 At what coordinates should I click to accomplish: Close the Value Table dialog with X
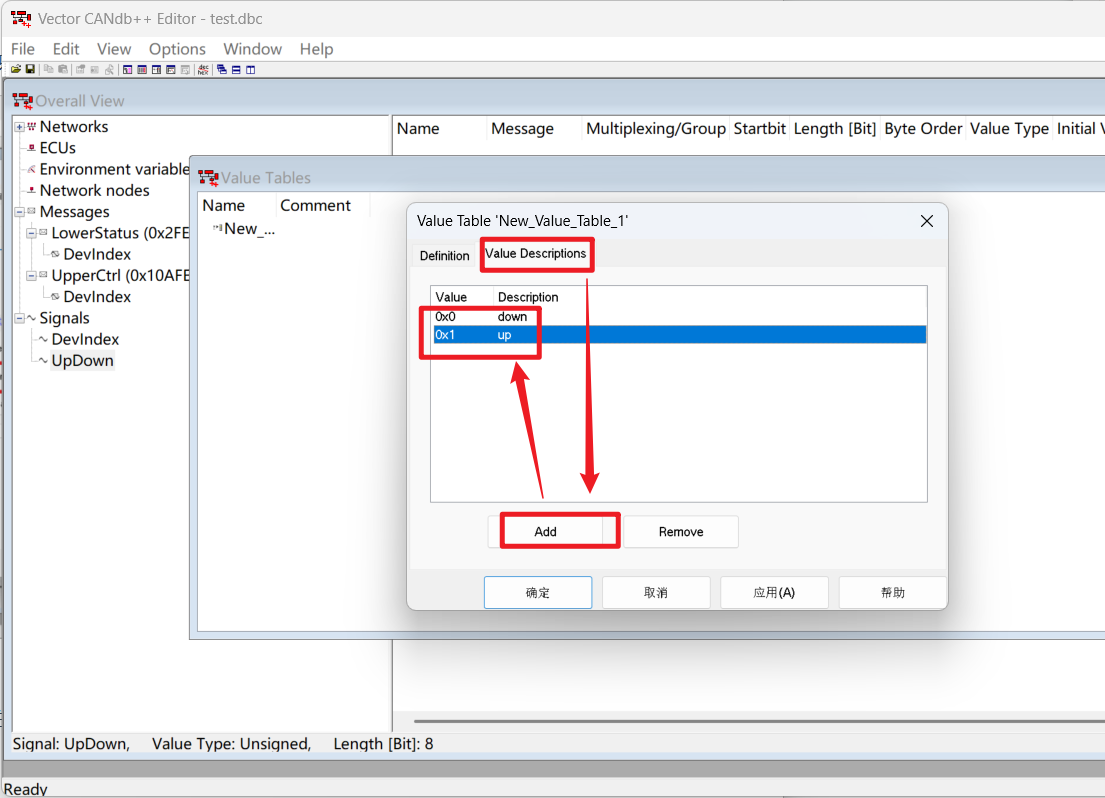pos(926,221)
